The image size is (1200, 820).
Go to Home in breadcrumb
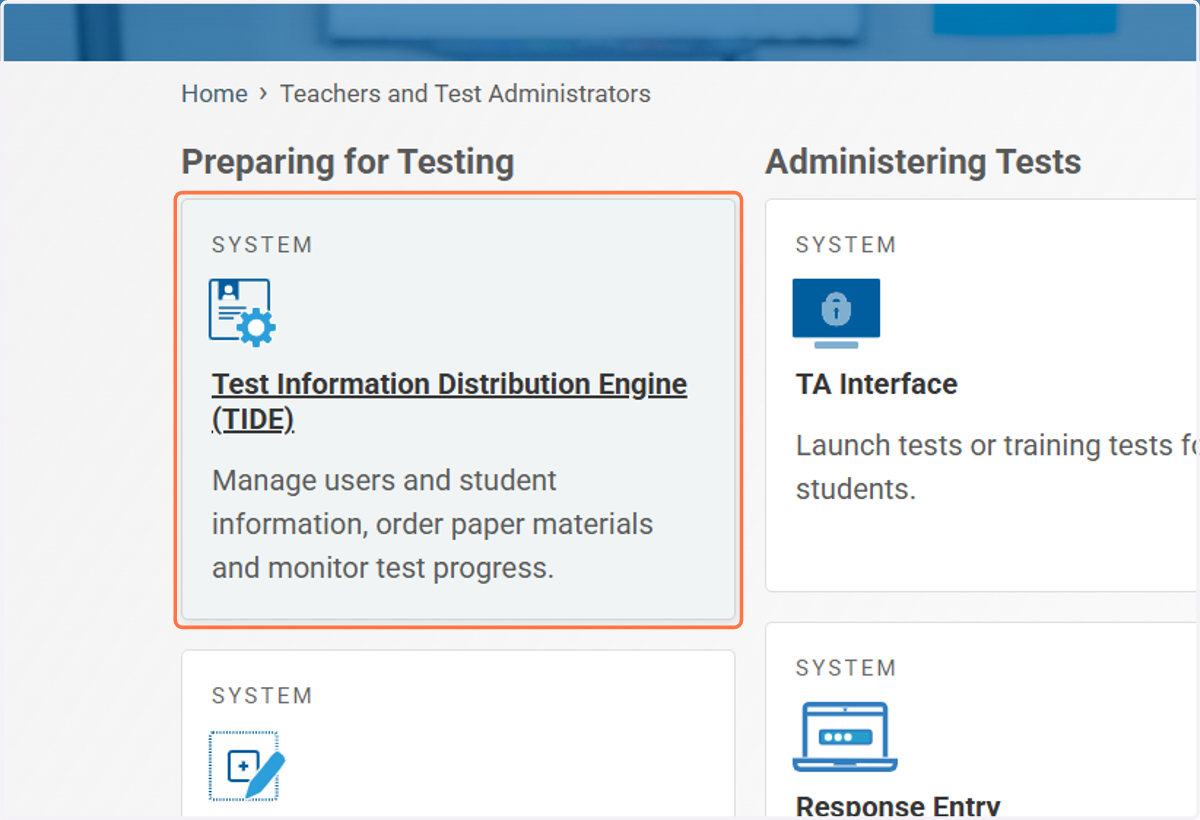[214, 94]
